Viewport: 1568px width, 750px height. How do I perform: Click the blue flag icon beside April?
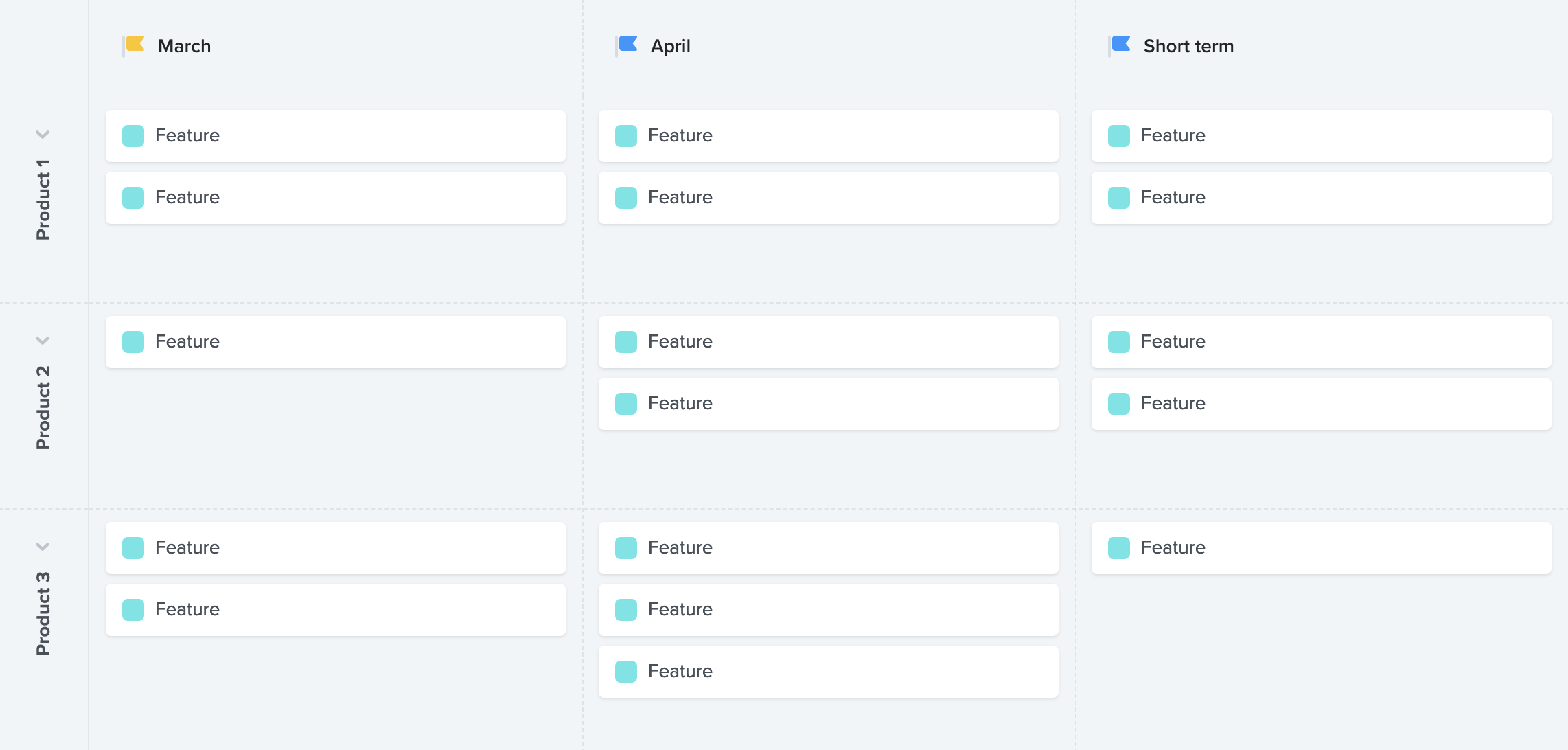coord(627,45)
